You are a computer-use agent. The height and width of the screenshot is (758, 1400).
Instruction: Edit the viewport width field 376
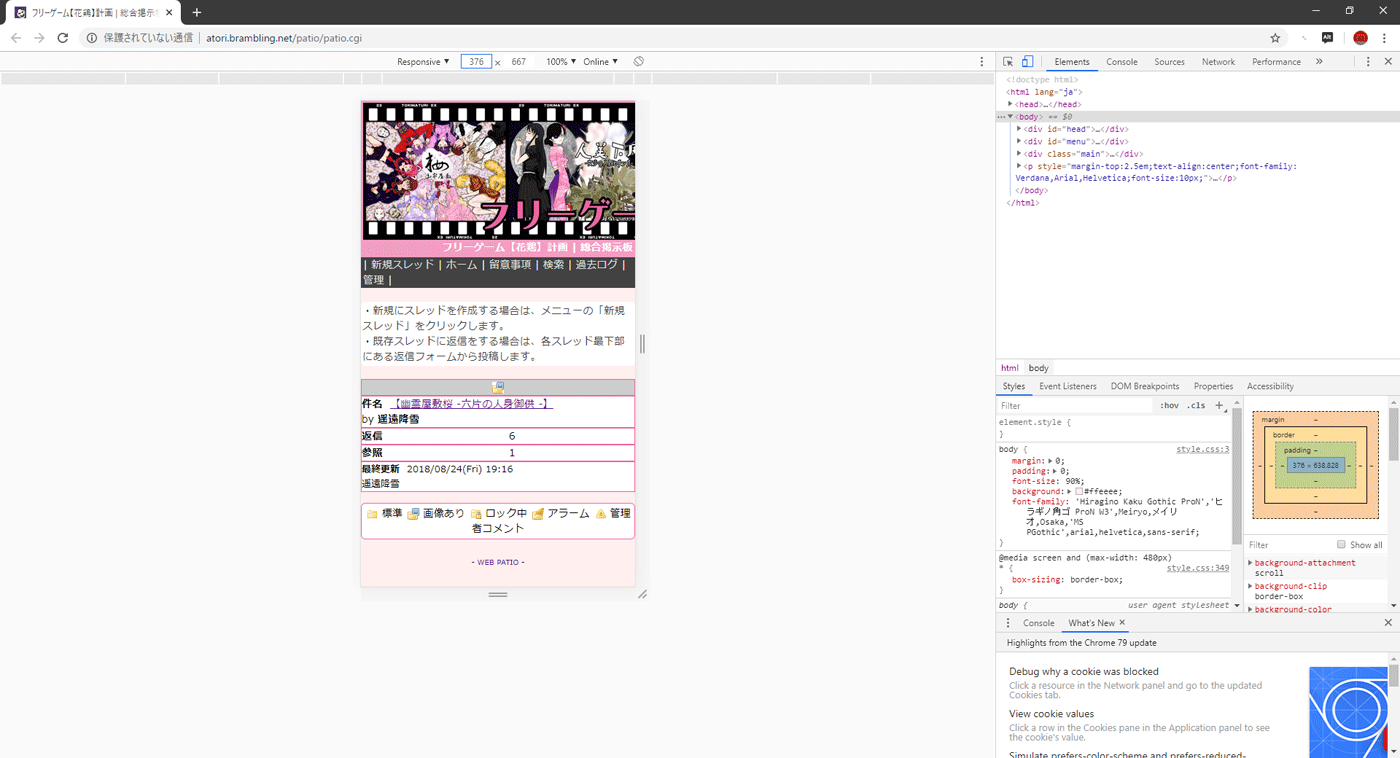pos(476,62)
